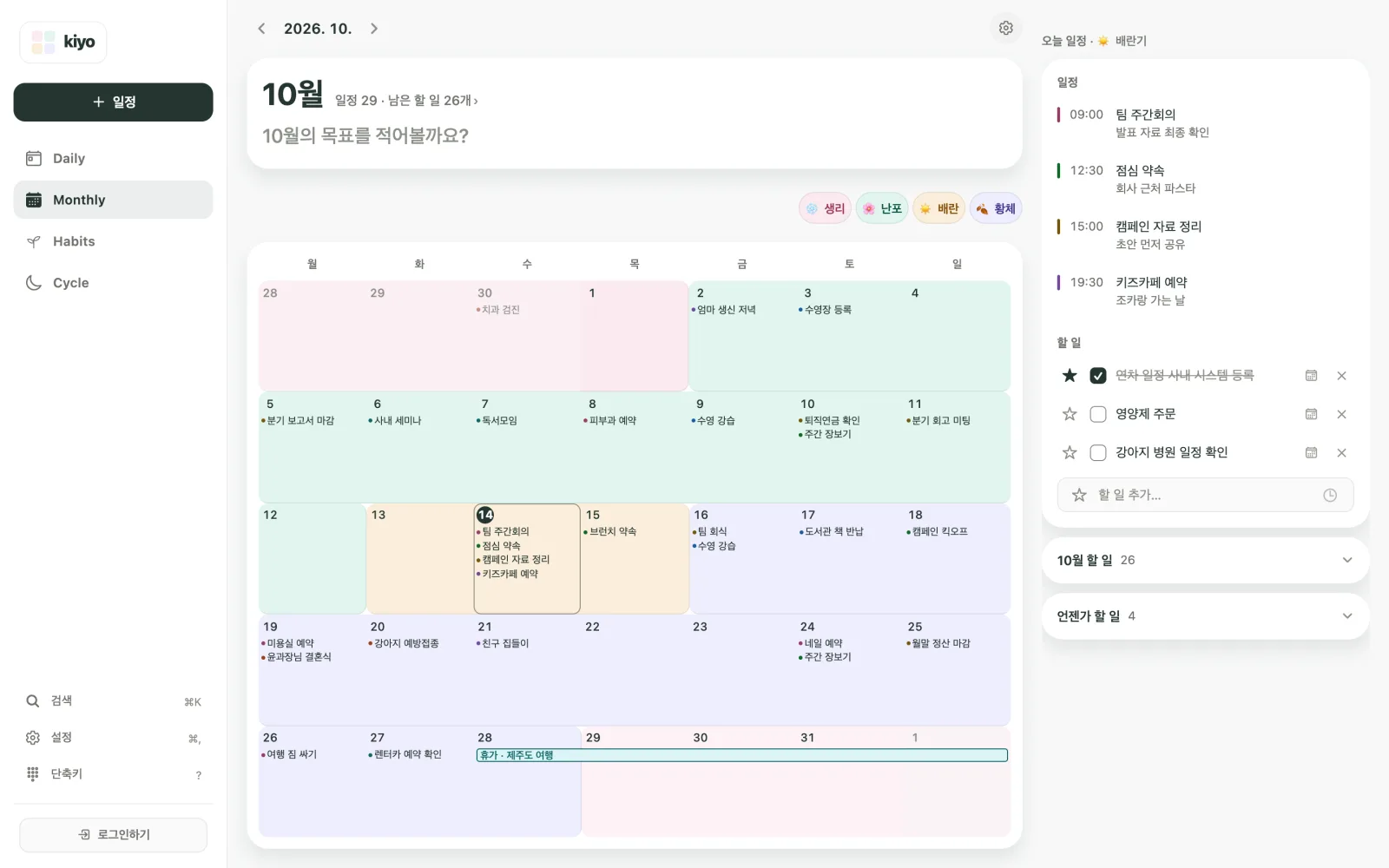Screen dimensions: 1389x868
Task: Select today's date cell 14
Action: coord(527,559)
